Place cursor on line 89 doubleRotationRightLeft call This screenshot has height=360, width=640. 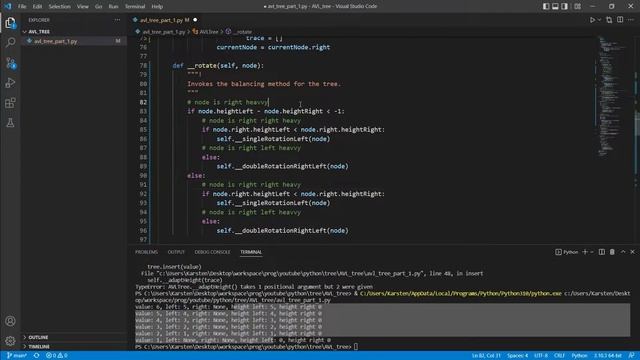282,166
